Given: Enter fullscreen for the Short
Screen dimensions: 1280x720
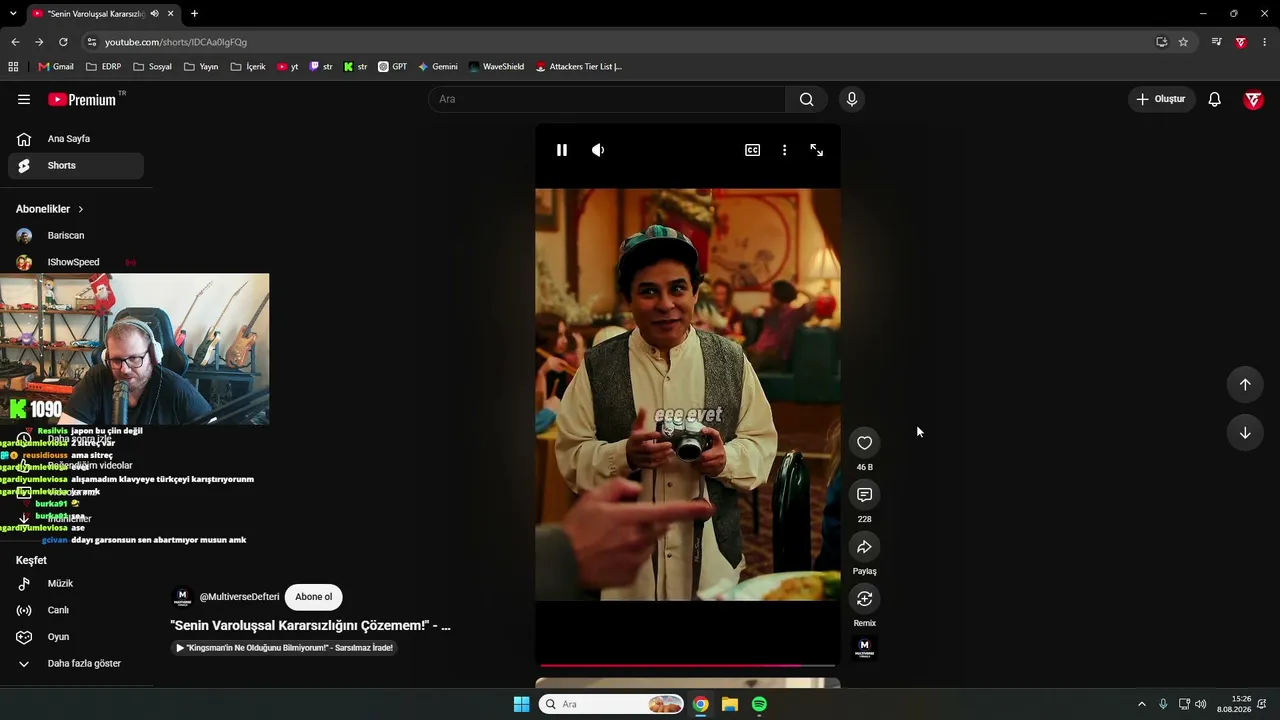Looking at the screenshot, I should 817,150.
